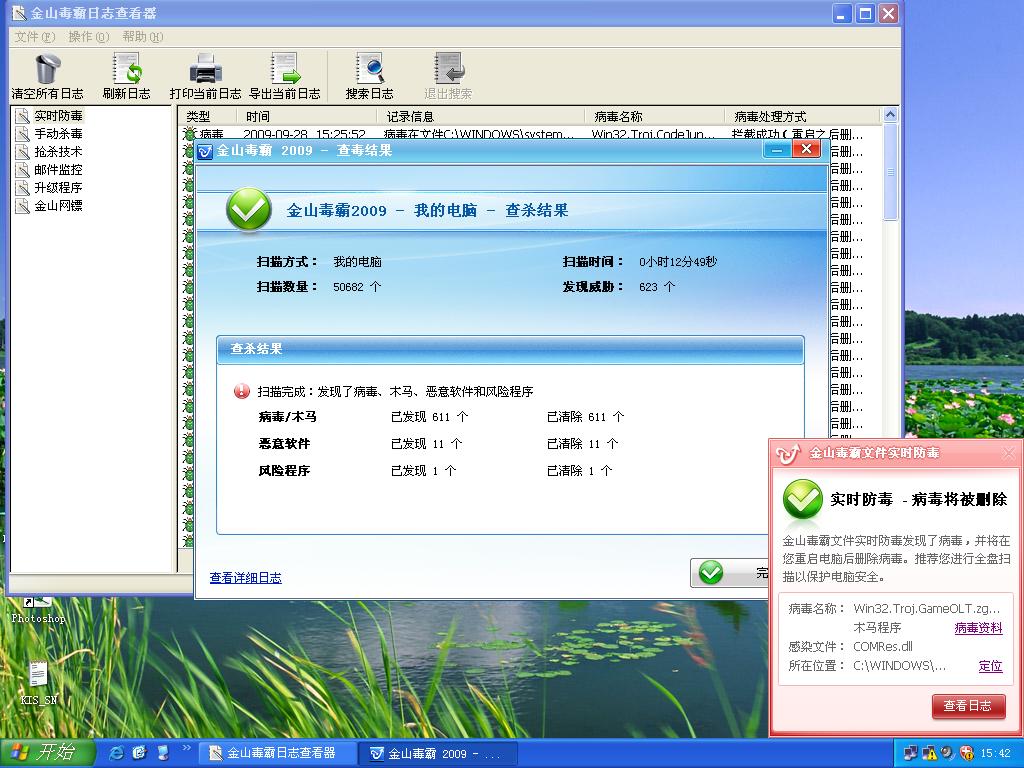Image resolution: width=1024 pixels, height=768 pixels.
Task: Click the 定位 link in popup
Action: 990,665
